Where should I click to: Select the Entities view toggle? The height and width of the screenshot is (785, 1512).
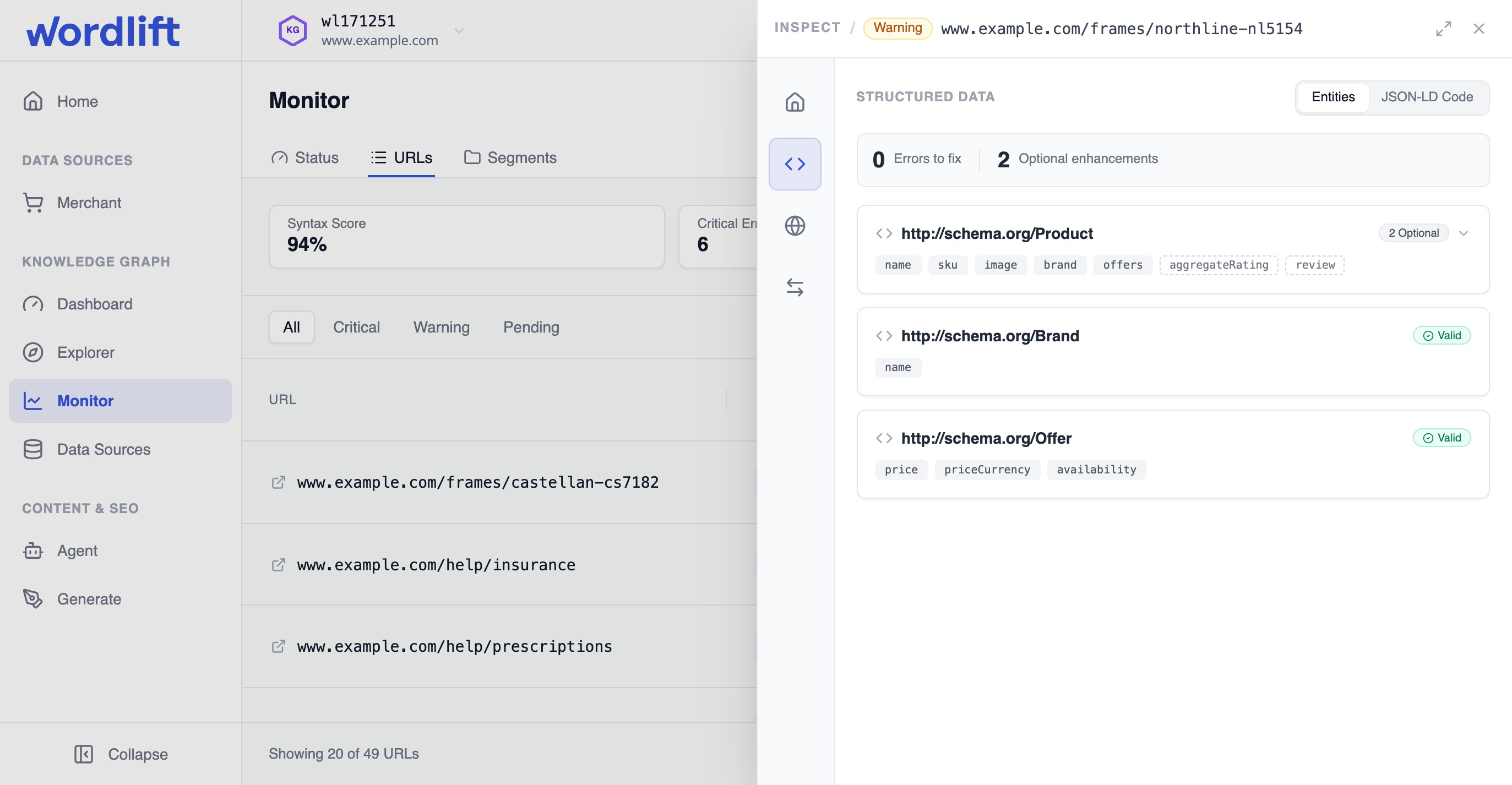(x=1333, y=97)
